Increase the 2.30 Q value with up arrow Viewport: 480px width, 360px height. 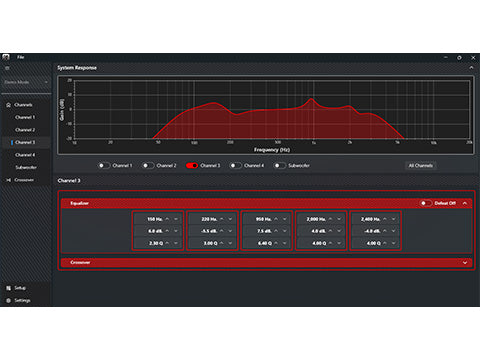[167, 243]
